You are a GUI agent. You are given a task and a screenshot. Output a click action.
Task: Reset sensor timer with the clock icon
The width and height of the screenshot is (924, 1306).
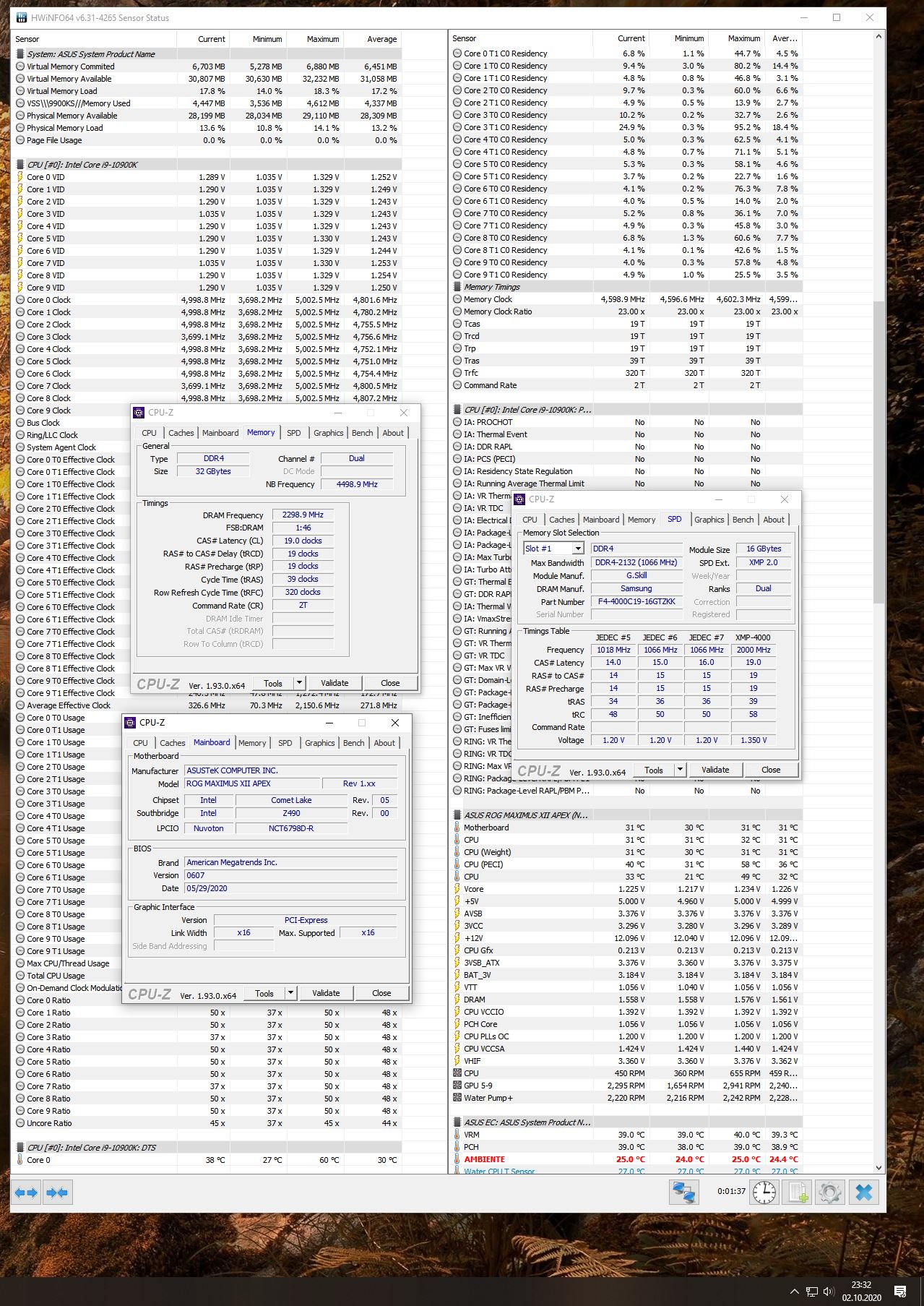(764, 1192)
